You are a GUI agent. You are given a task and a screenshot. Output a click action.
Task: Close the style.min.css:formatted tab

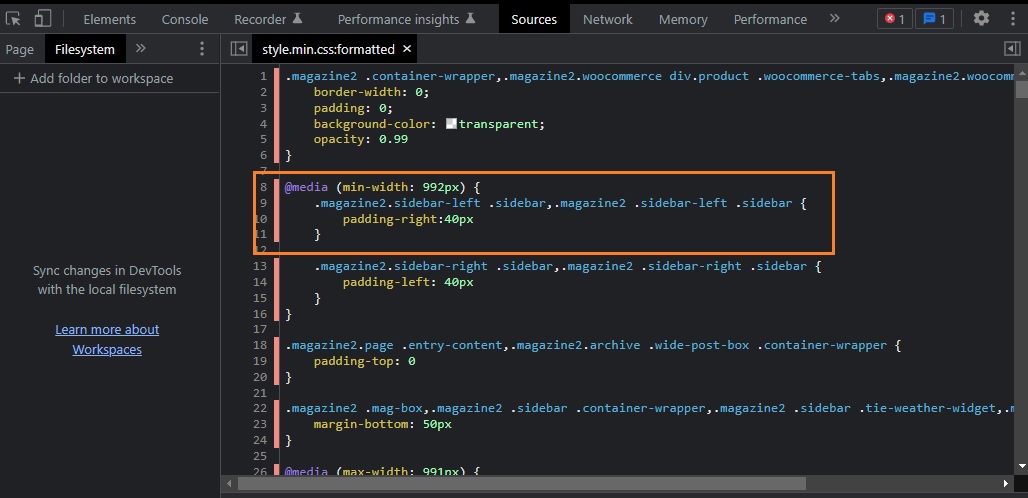coord(406,49)
